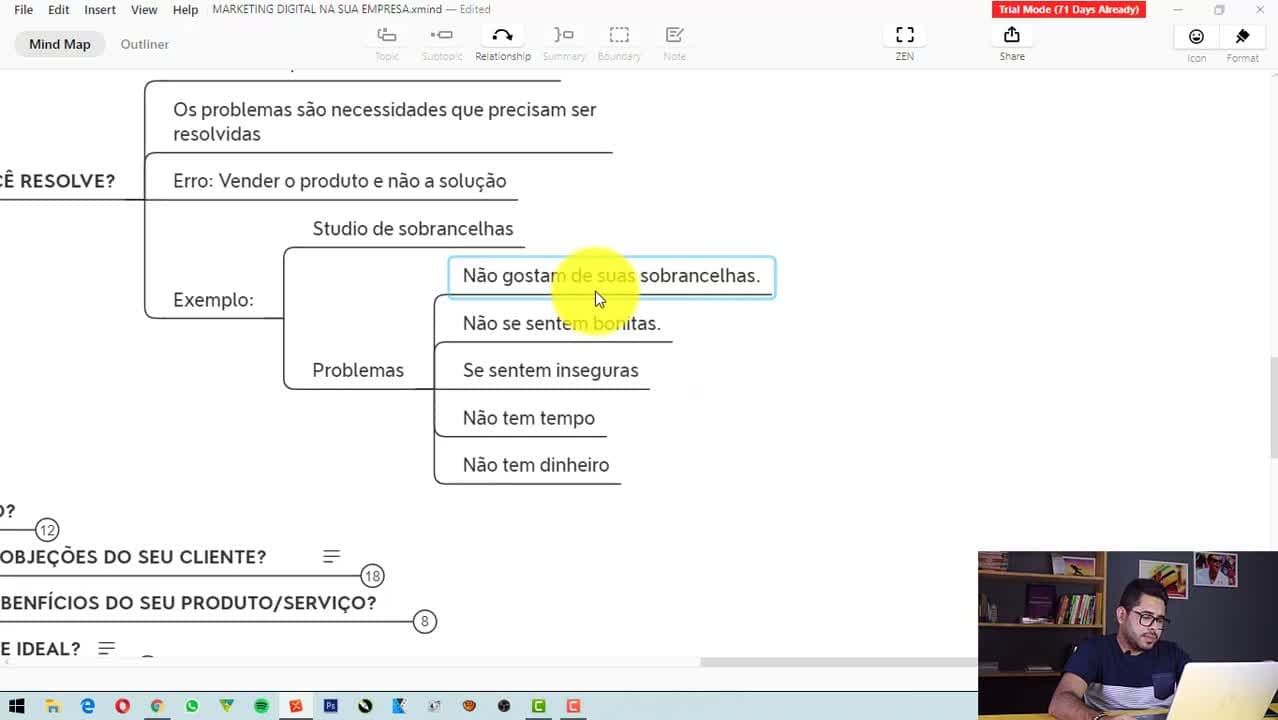Click the Subtopic toolbar icon
The width and height of the screenshot is (1278, 720).
click(x=441, y=43)
